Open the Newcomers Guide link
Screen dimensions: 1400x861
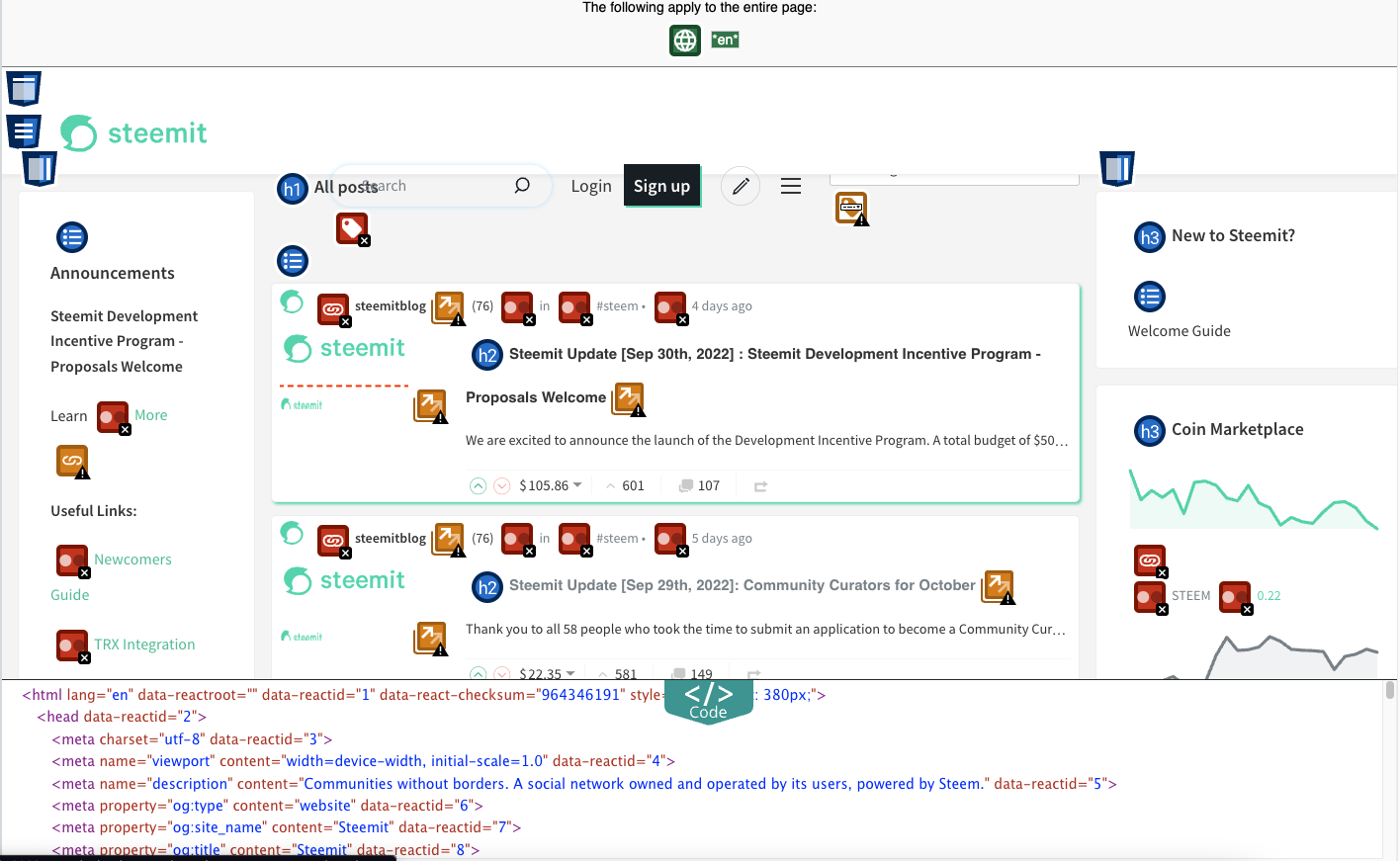pos(111,577)
